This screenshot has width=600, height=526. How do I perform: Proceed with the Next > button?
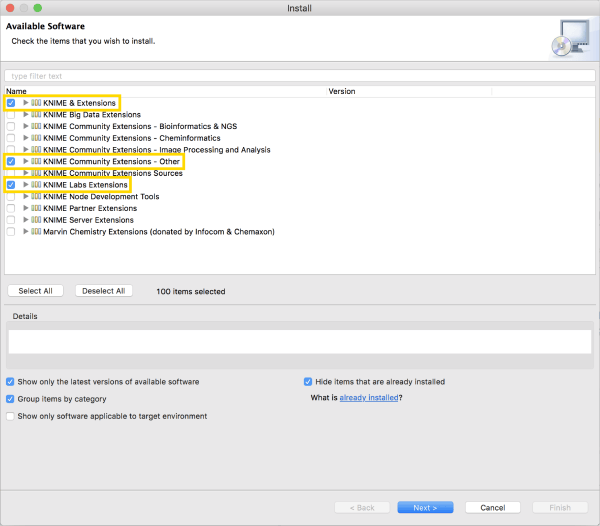pyautogui.click(x=425, y=508)
